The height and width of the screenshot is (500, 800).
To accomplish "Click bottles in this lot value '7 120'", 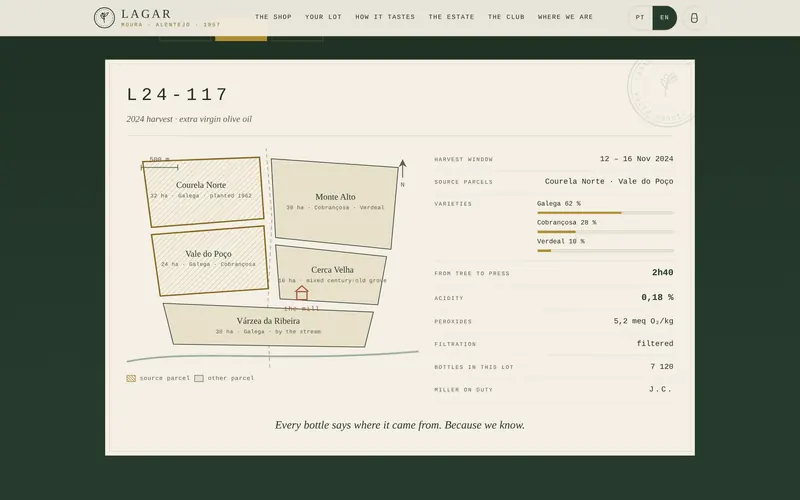I will click(662, 367).
